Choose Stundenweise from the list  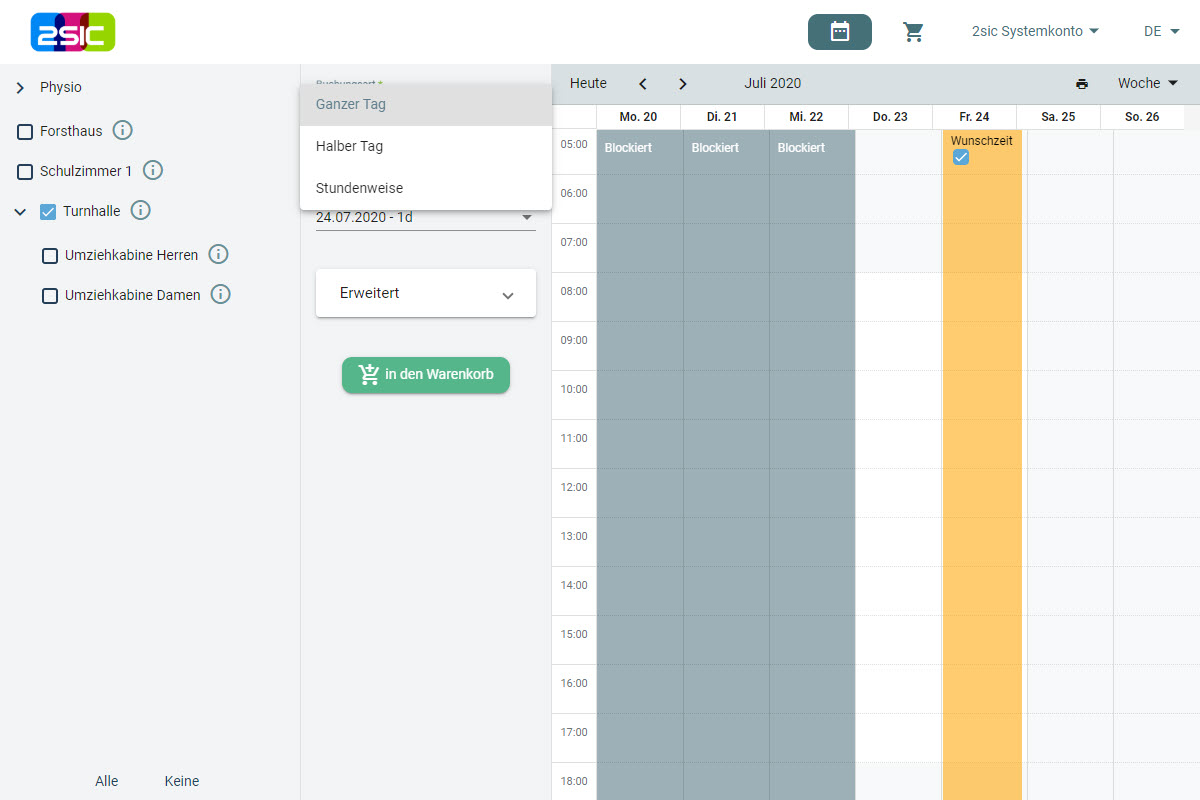click(360, 188)
